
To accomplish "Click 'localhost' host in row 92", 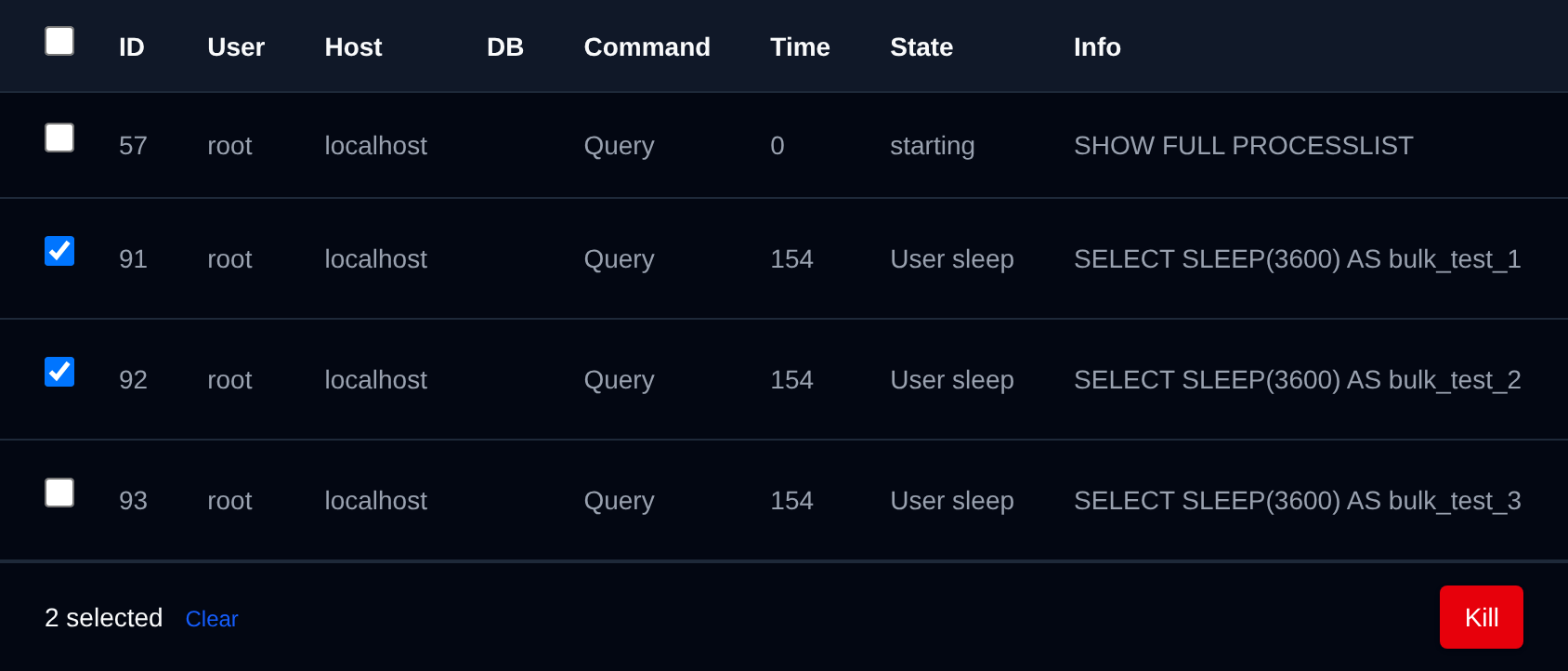I will [375, 380].
